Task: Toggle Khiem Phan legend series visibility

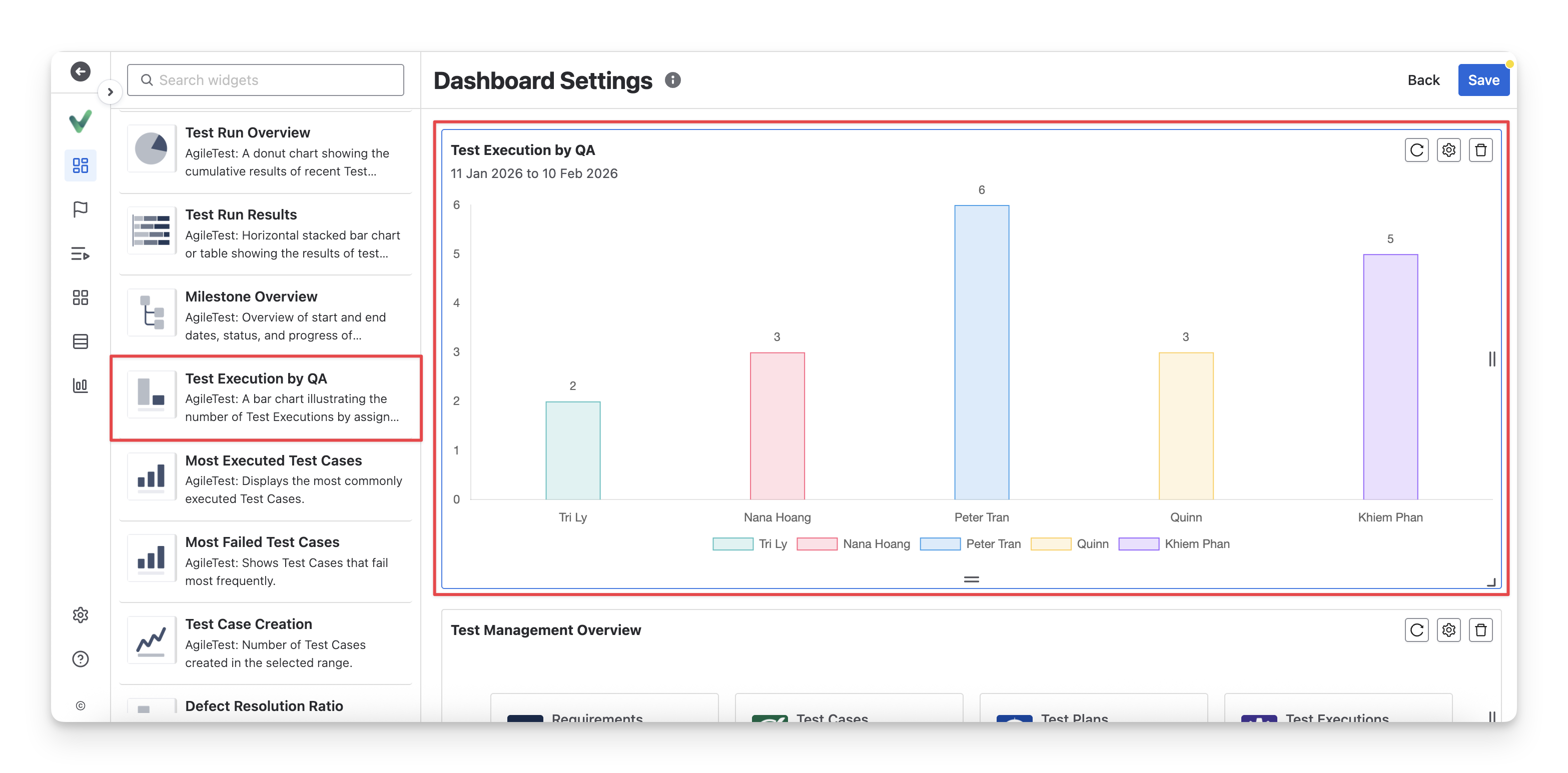Action: [1197, 543]
